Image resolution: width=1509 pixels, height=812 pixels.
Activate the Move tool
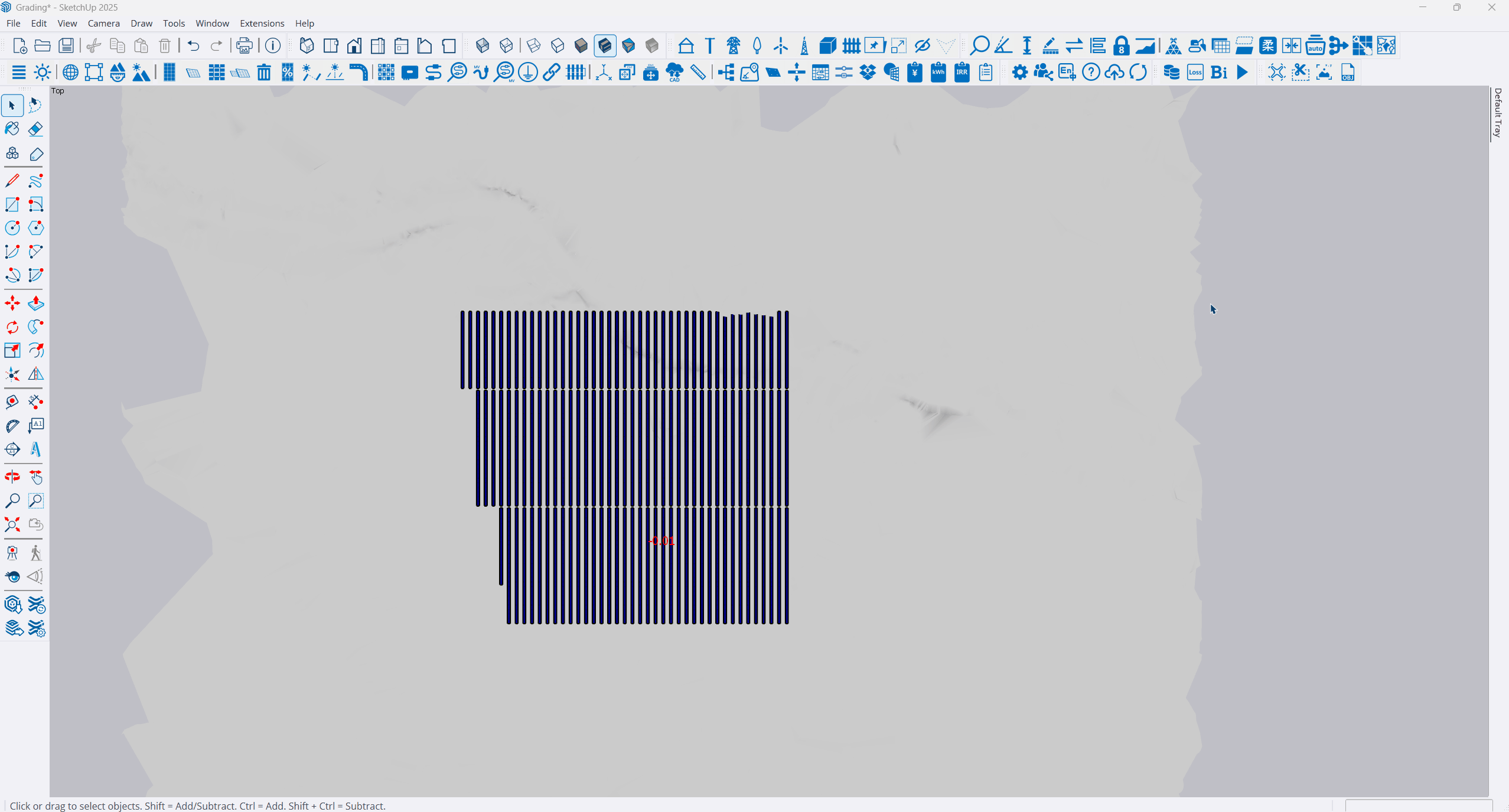click(12, 304)
